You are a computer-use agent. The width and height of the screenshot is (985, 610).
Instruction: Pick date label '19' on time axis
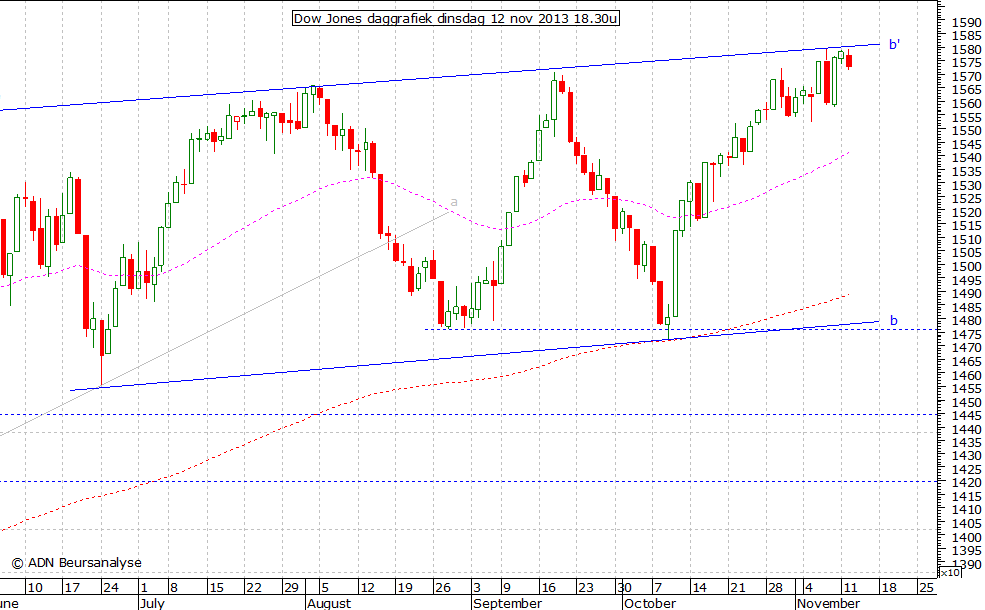tap(405, 587)
